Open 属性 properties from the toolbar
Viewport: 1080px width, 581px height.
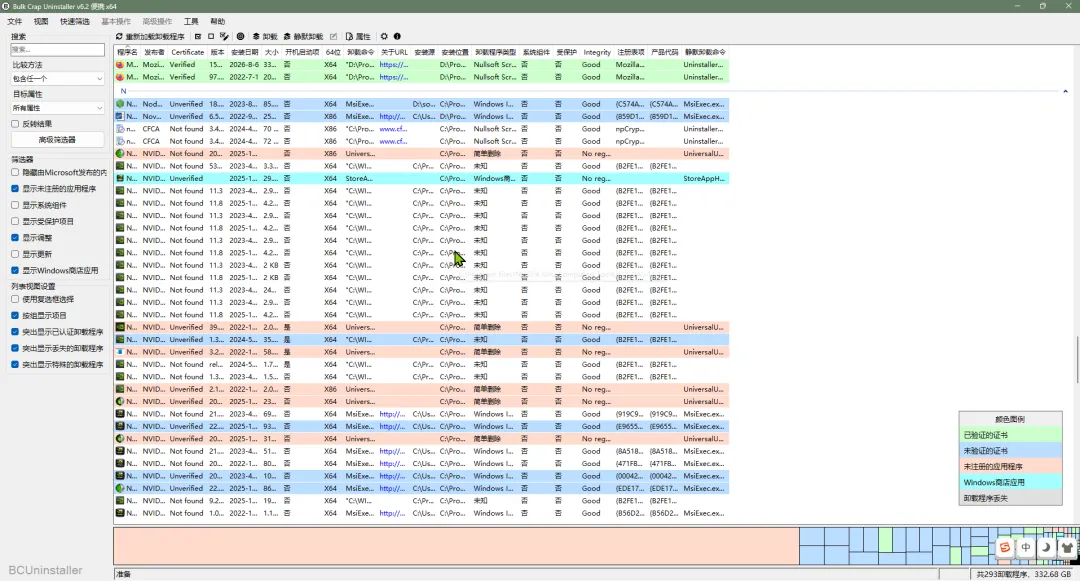[358, 36]
